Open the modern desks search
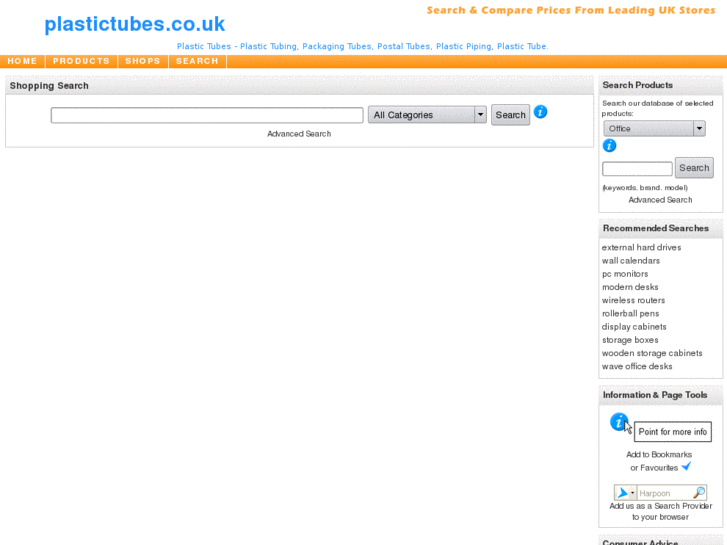727x545 pixels. (x=630, y=287)
